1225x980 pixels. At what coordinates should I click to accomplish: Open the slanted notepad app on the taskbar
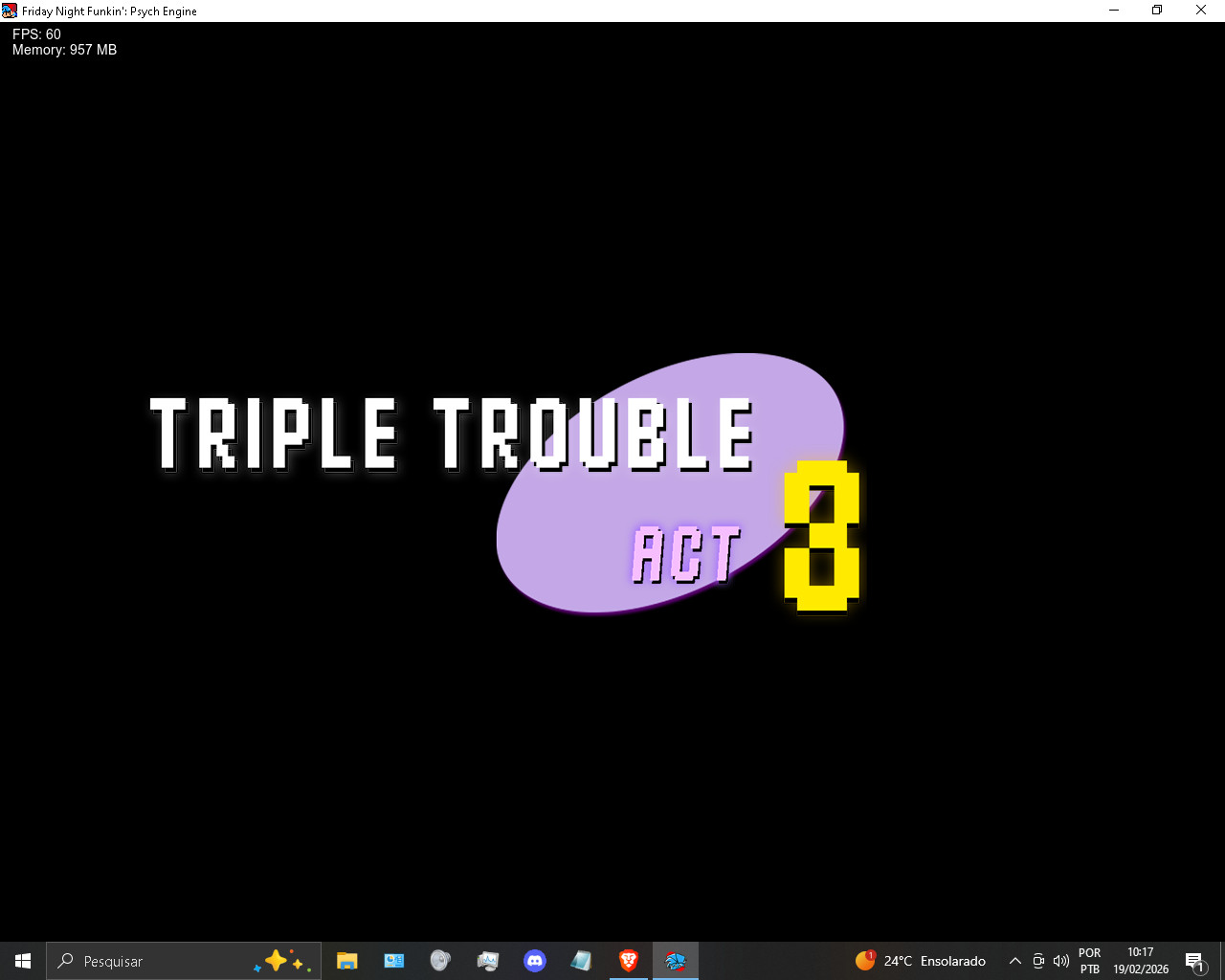coord(581,961)
